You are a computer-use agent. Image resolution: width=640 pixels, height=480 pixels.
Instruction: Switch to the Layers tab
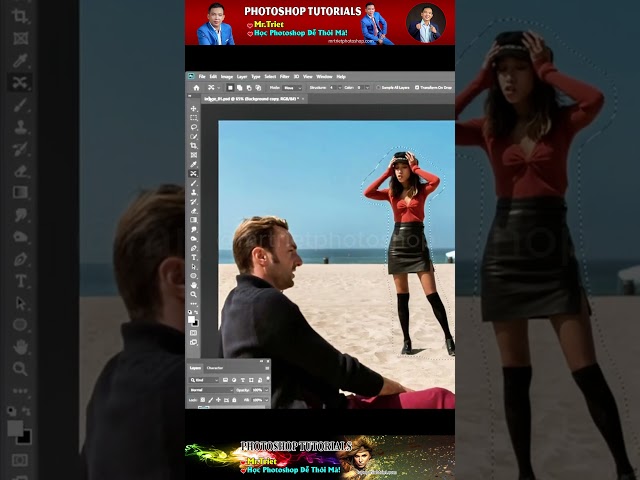pos(195,368)
